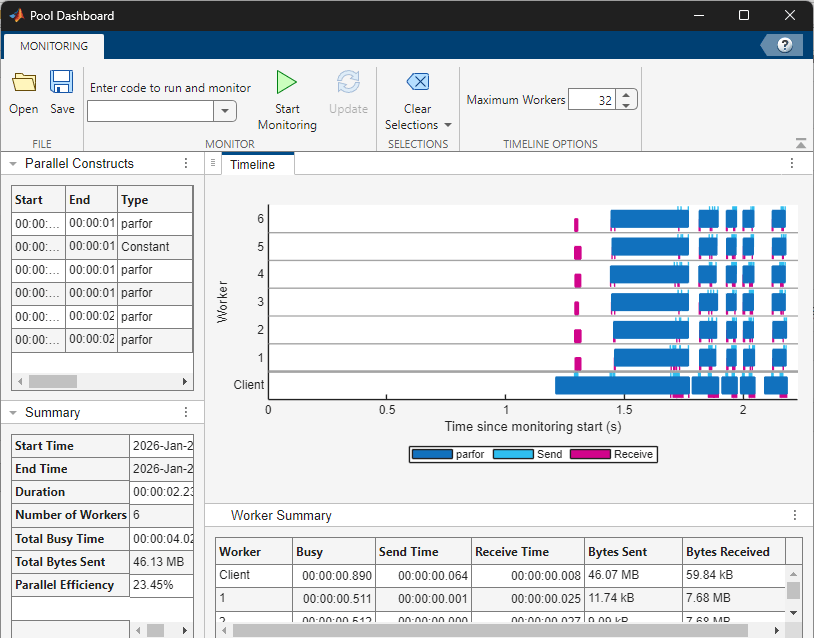Viewport: 814px width, 638px height.
Task: Open Worker Summary panel options menu
Action: tap(794, 515)
